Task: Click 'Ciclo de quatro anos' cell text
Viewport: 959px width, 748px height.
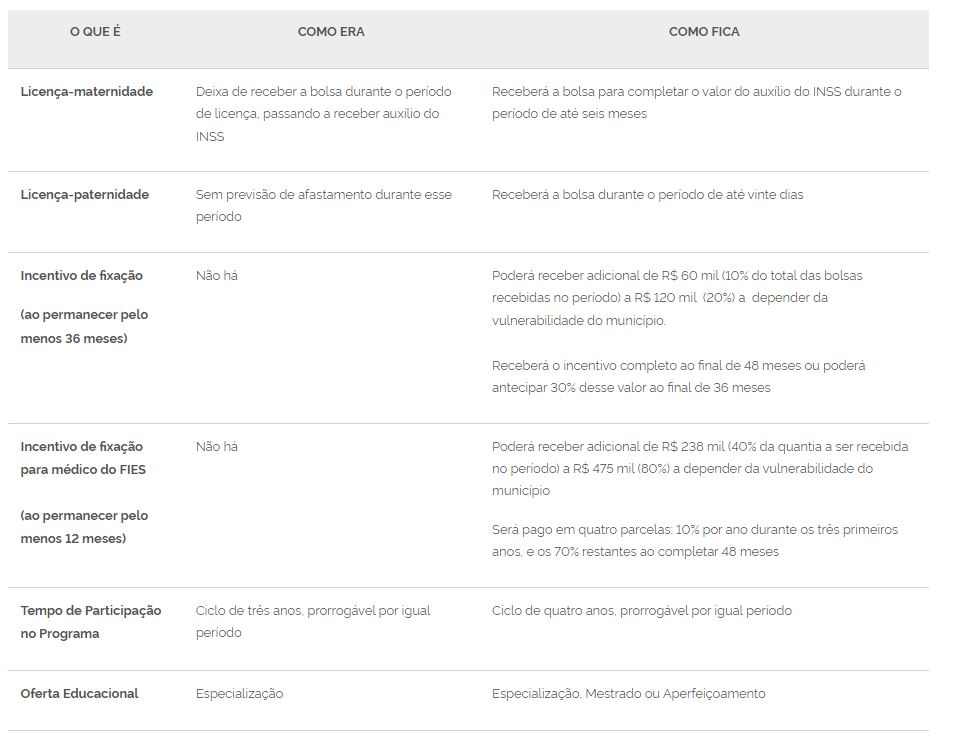Action: [642, 610]
